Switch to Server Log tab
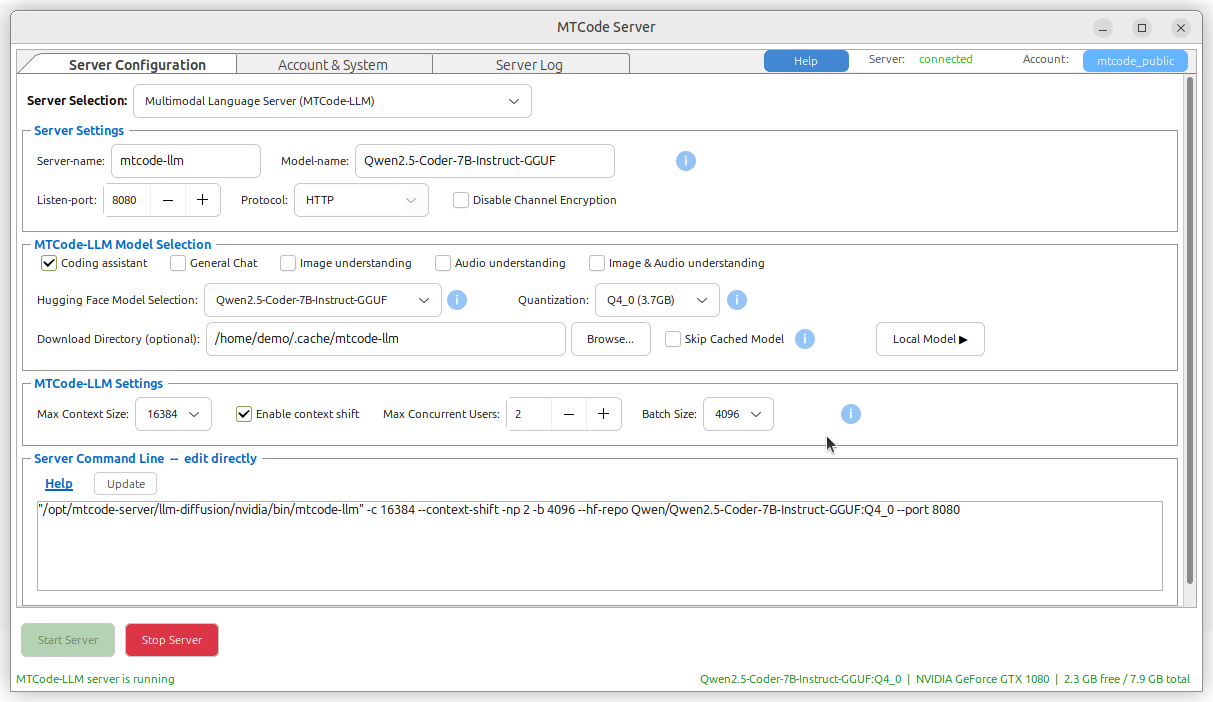Screen dimensions: 1213x702 pos(529,65)
